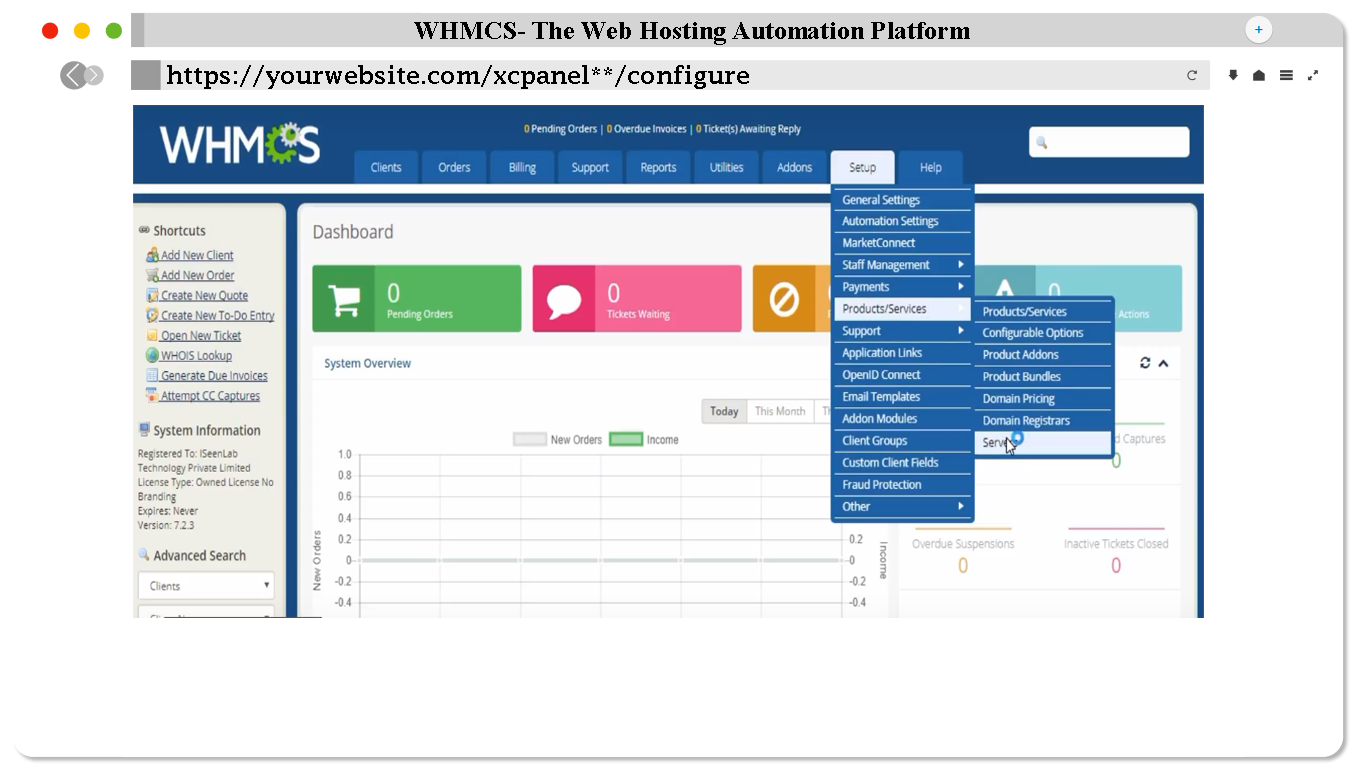Choose Domain Pricing in the submenu
The width and height of the screenshot is (1362, 769).
tap(1043, 399)
